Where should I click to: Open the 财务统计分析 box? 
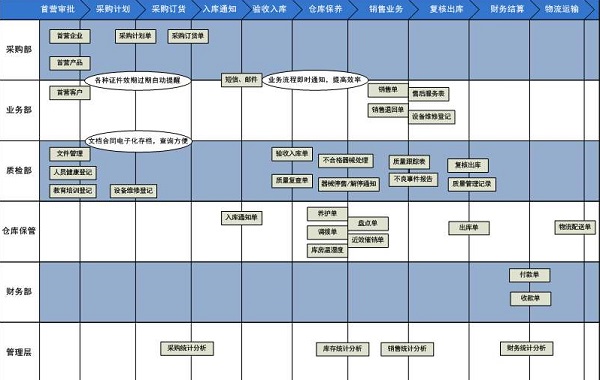[527, 348]
